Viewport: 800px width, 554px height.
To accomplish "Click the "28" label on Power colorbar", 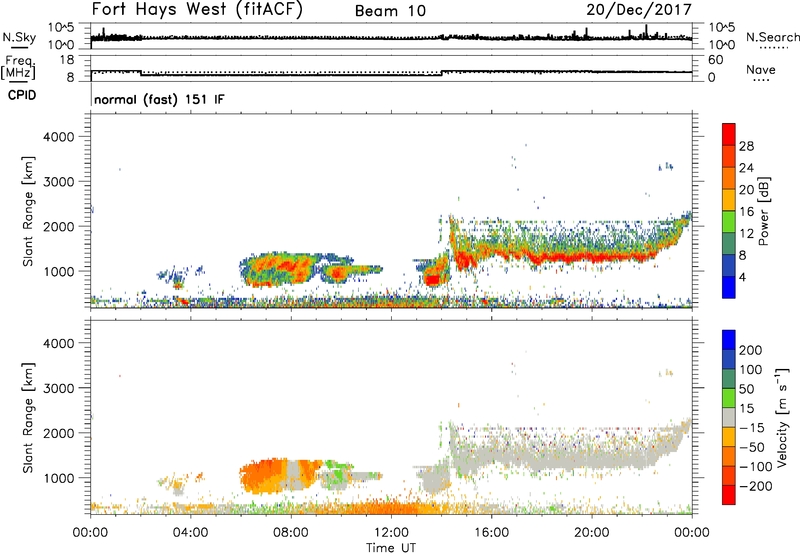I will 746,146.
